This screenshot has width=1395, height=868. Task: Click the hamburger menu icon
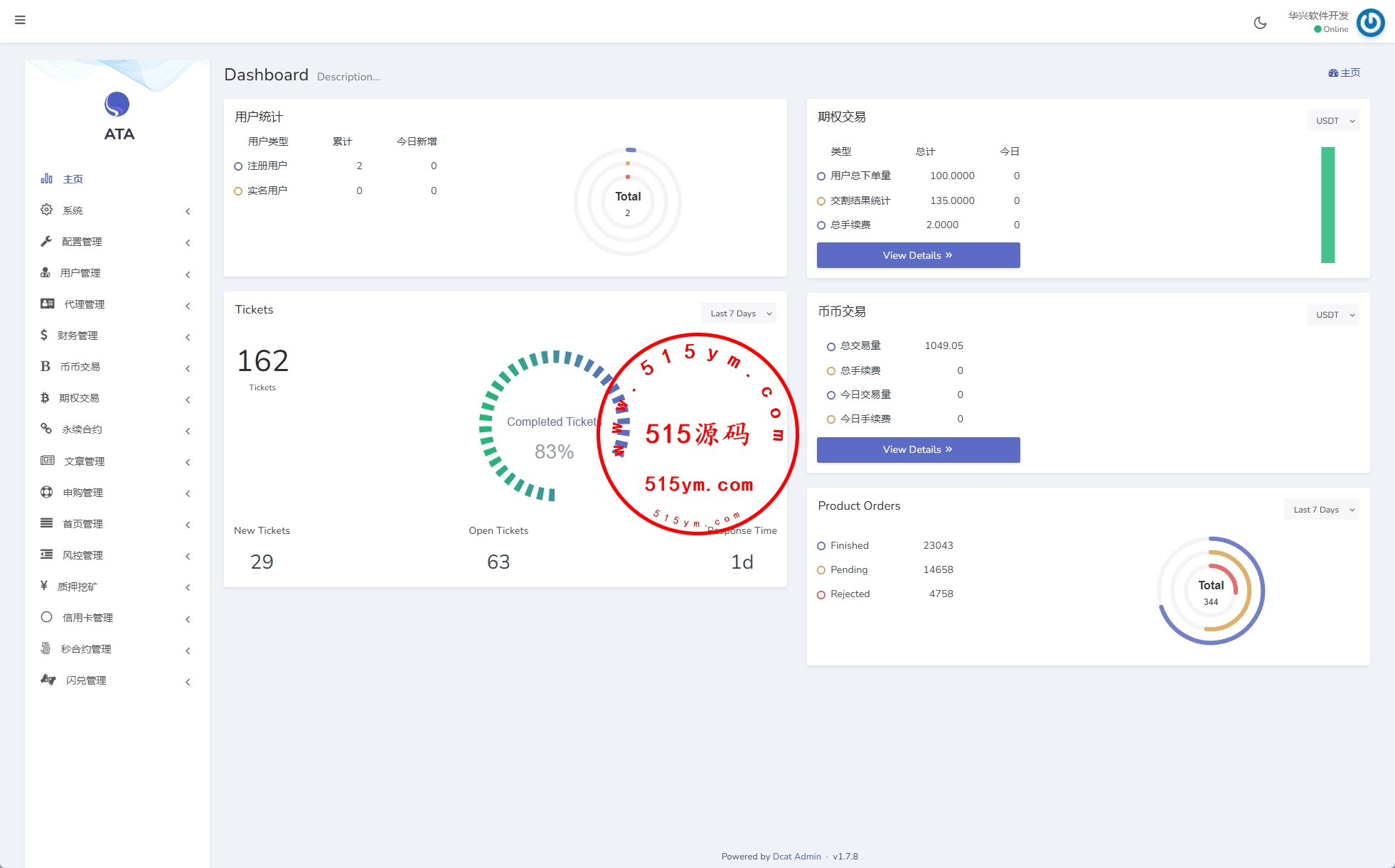point(20,20)
